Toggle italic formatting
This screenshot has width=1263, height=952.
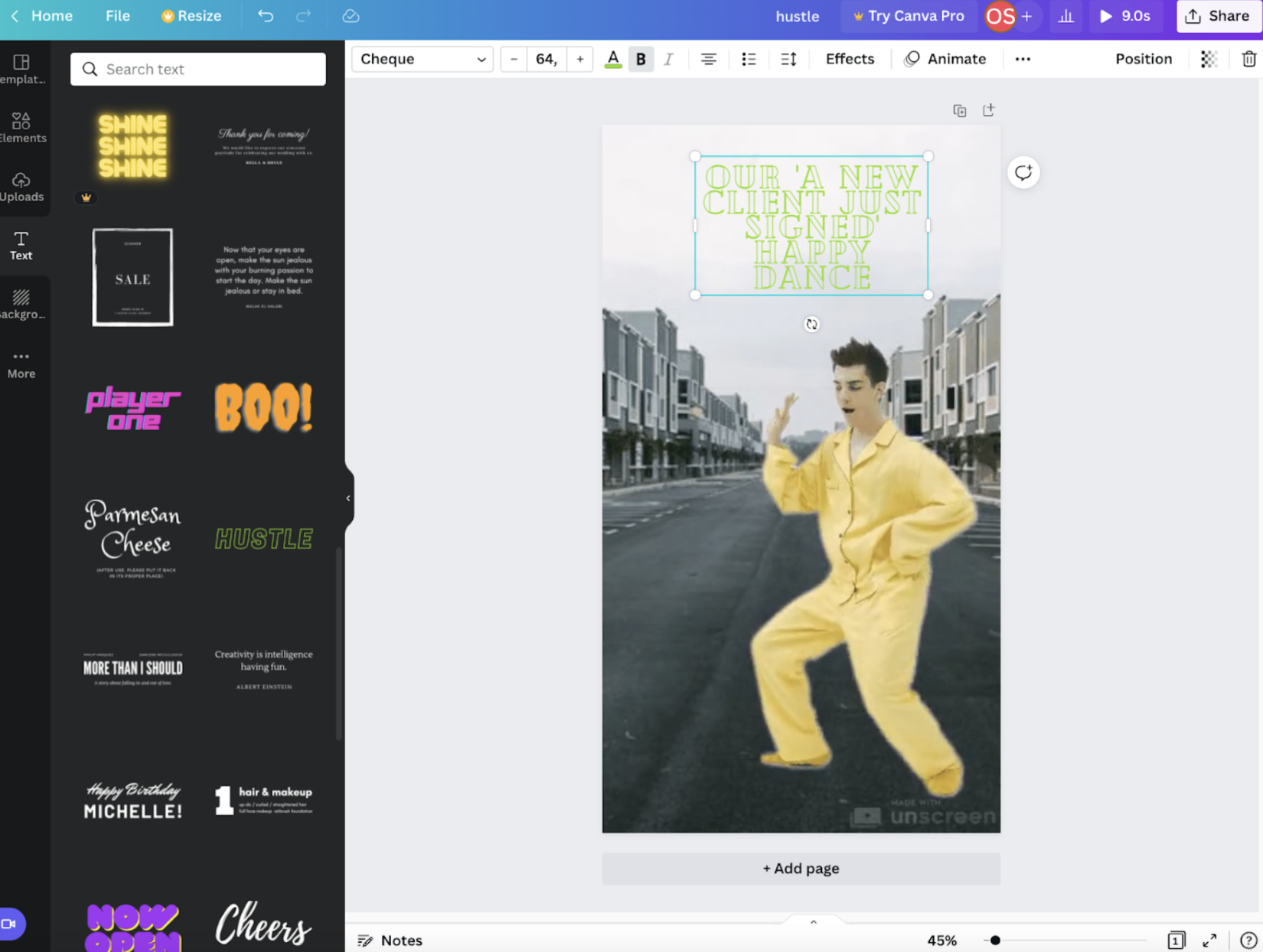[x=668, y=59]
